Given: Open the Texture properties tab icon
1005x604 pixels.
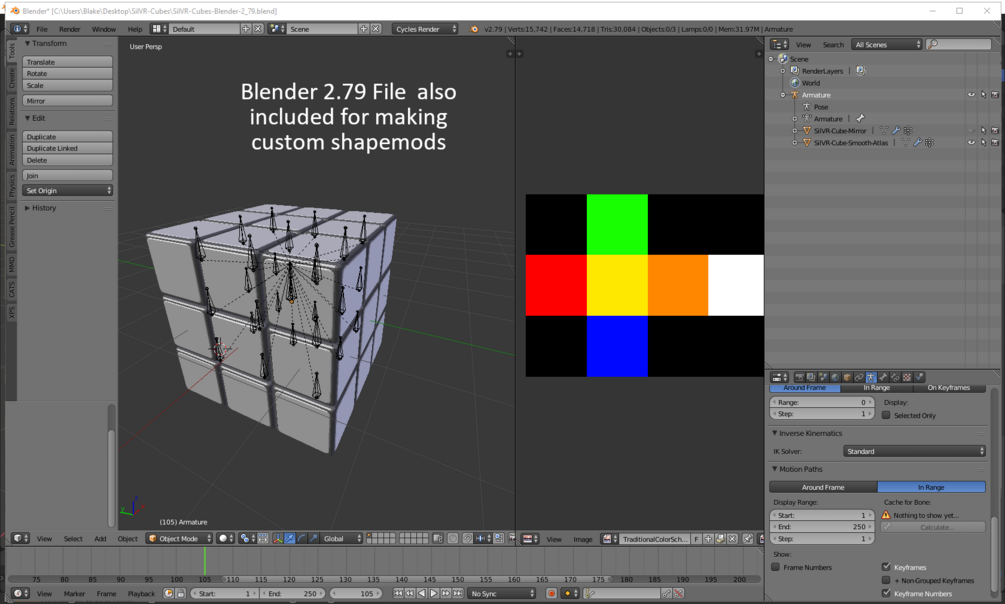Looking at the screenshot, I should (907, 377).
